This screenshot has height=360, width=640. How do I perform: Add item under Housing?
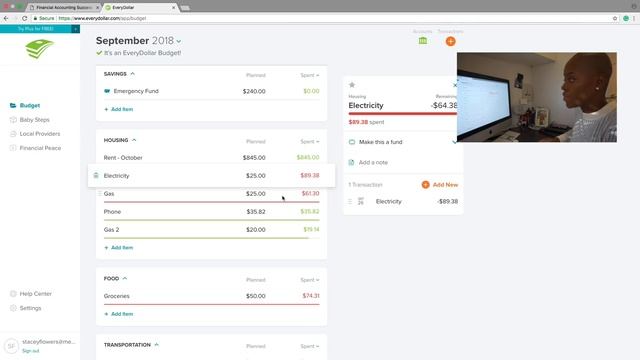pyautogui.click(x=118, y=248)
